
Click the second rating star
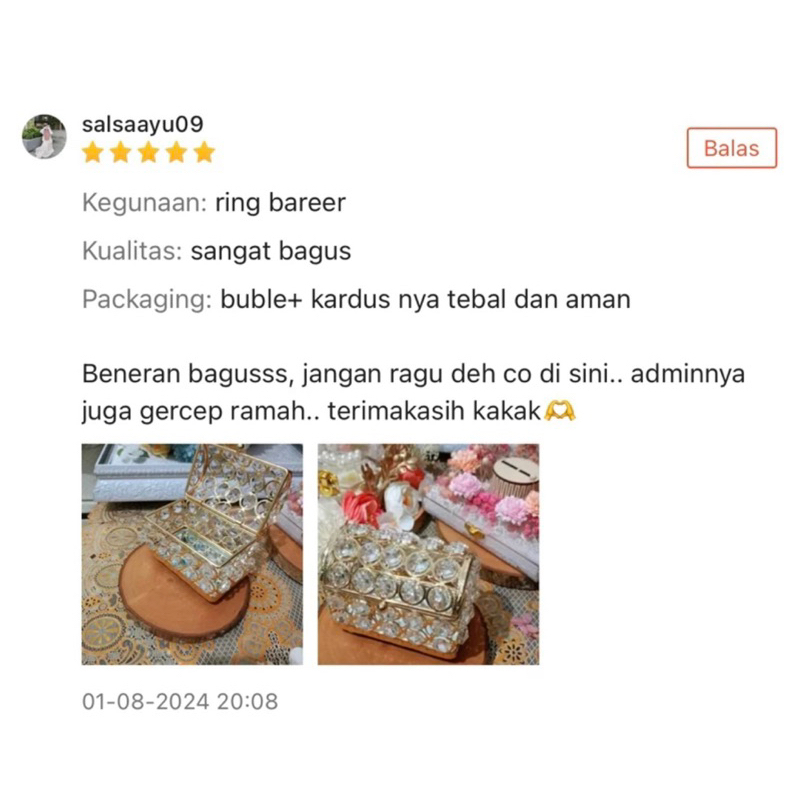coord(121,152)
